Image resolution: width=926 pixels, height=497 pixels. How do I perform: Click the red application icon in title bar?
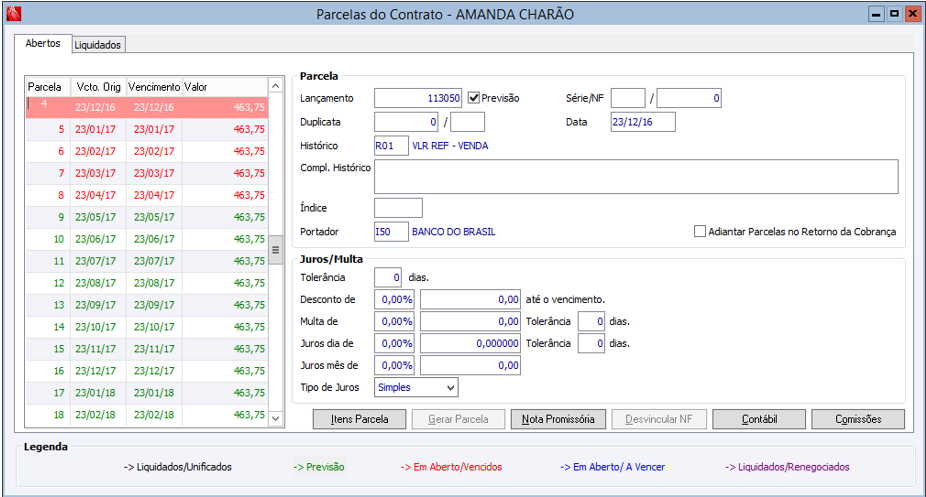14,14
